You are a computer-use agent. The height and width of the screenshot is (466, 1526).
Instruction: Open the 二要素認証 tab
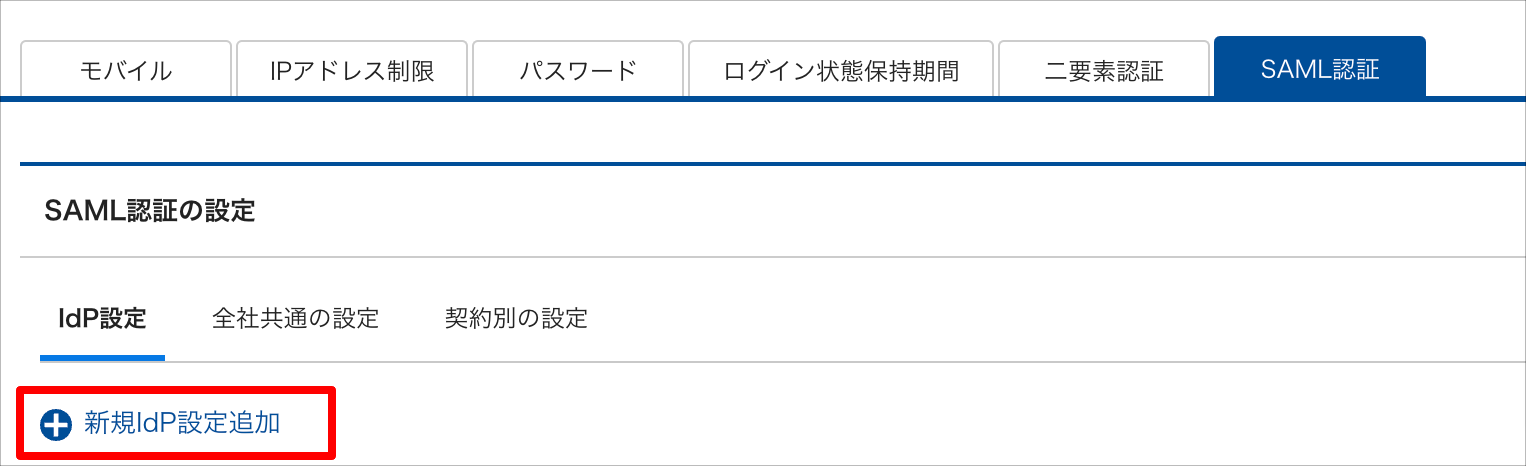(x=1104, y=69)
